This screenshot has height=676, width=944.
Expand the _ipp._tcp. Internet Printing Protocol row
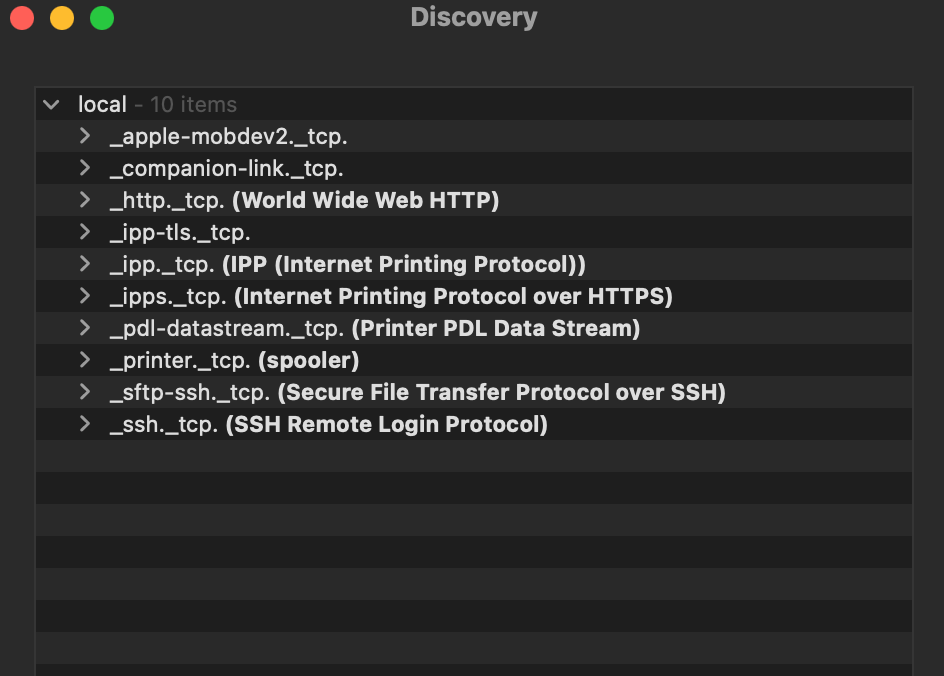coord(85,264)
